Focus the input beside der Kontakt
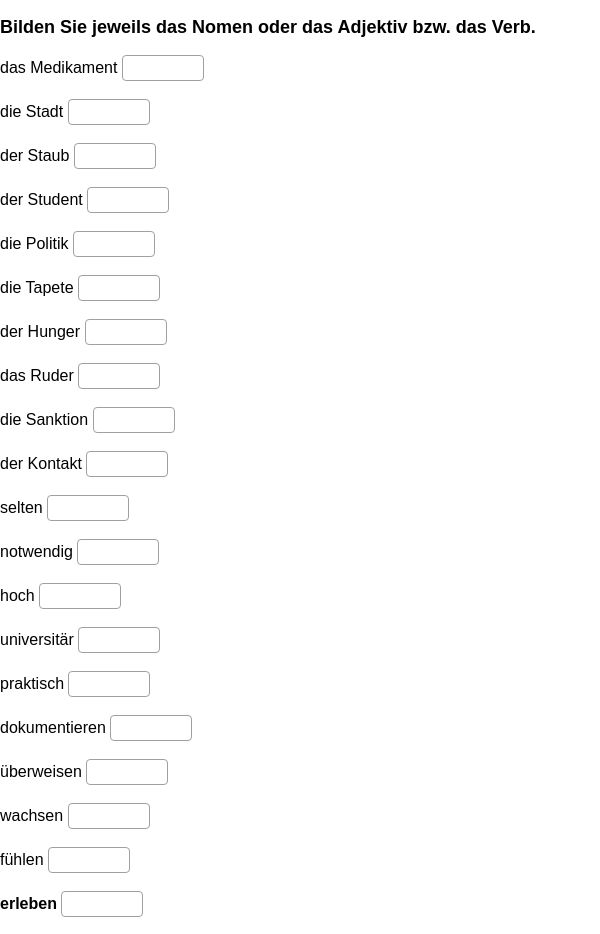600x934 pixels. (127, 465)
